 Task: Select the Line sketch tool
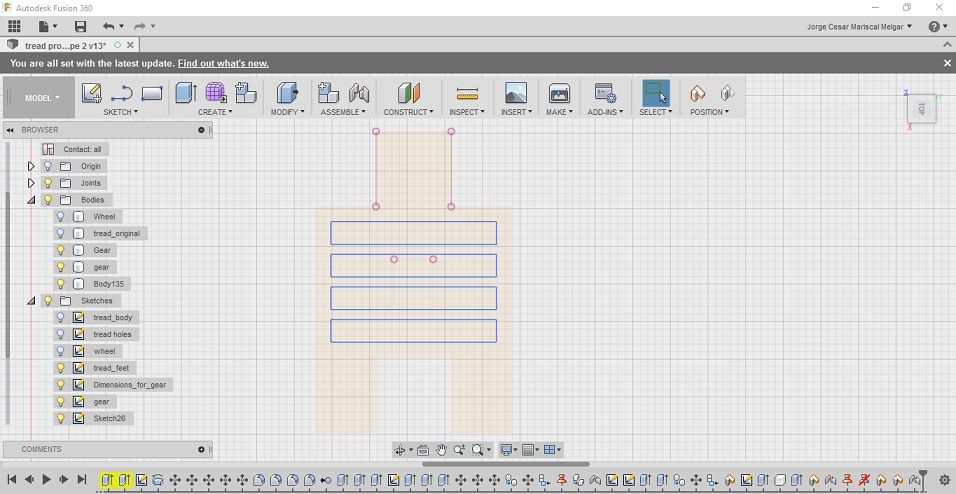pos(122,93)
